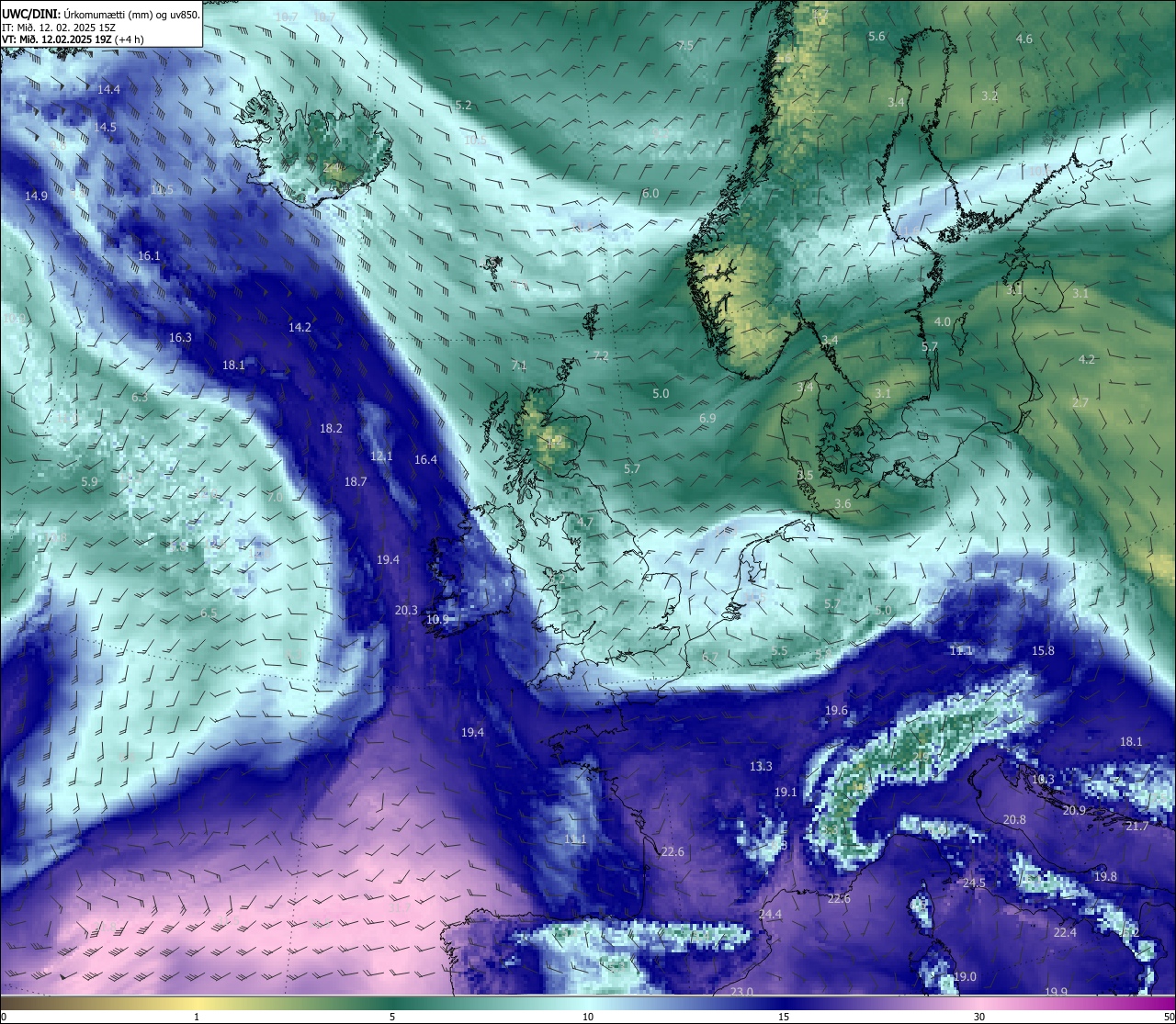Select the 6.0 value on the map

pyautogui.click(x=650, y=193)
